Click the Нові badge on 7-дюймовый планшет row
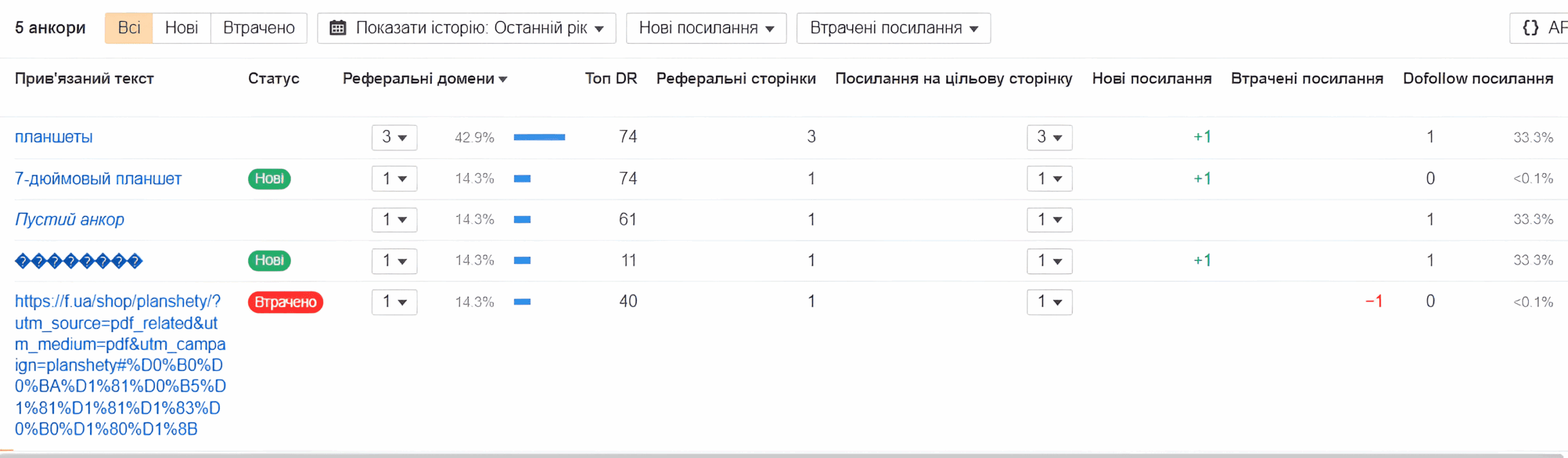This screenshot has height=458, width=1568. point(269,179)
